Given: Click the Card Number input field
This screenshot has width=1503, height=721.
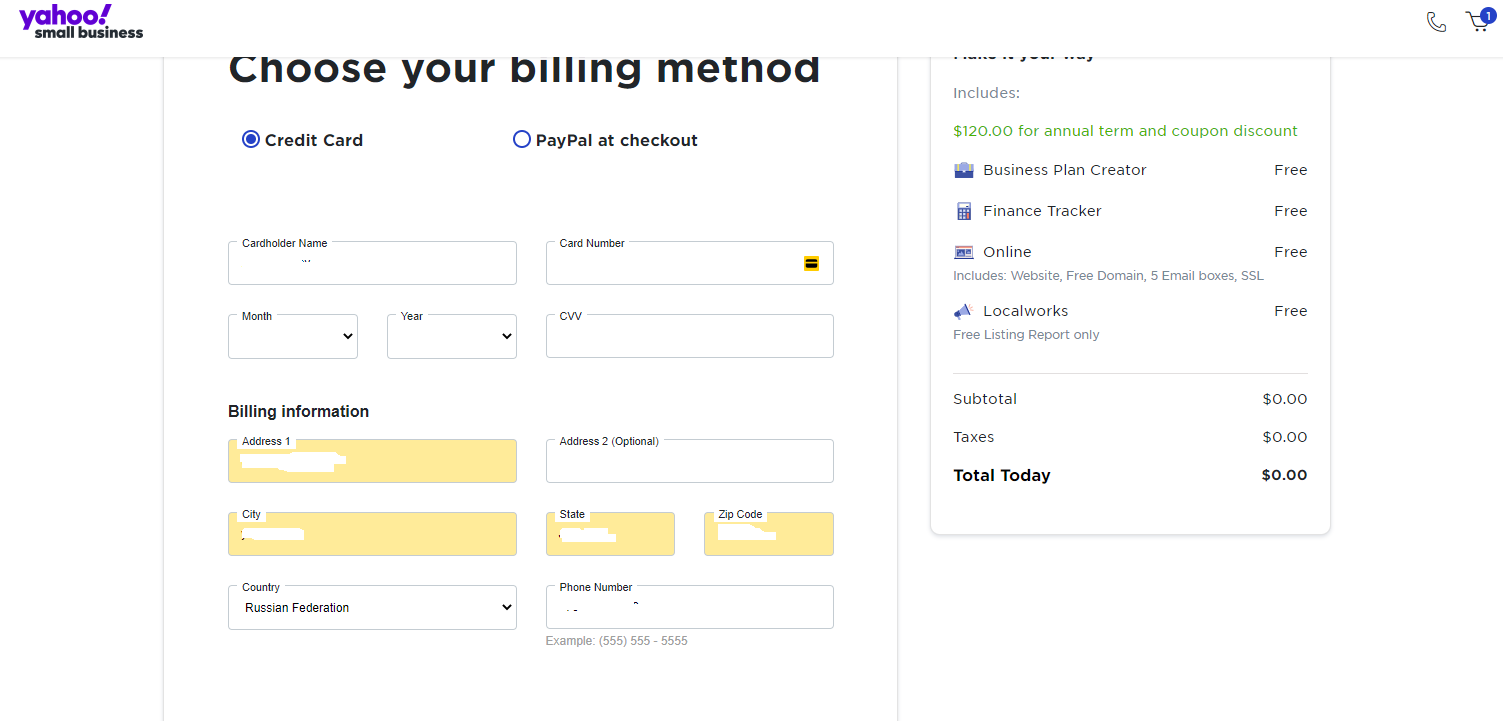Looking at the screenshot, I should 690,263.
